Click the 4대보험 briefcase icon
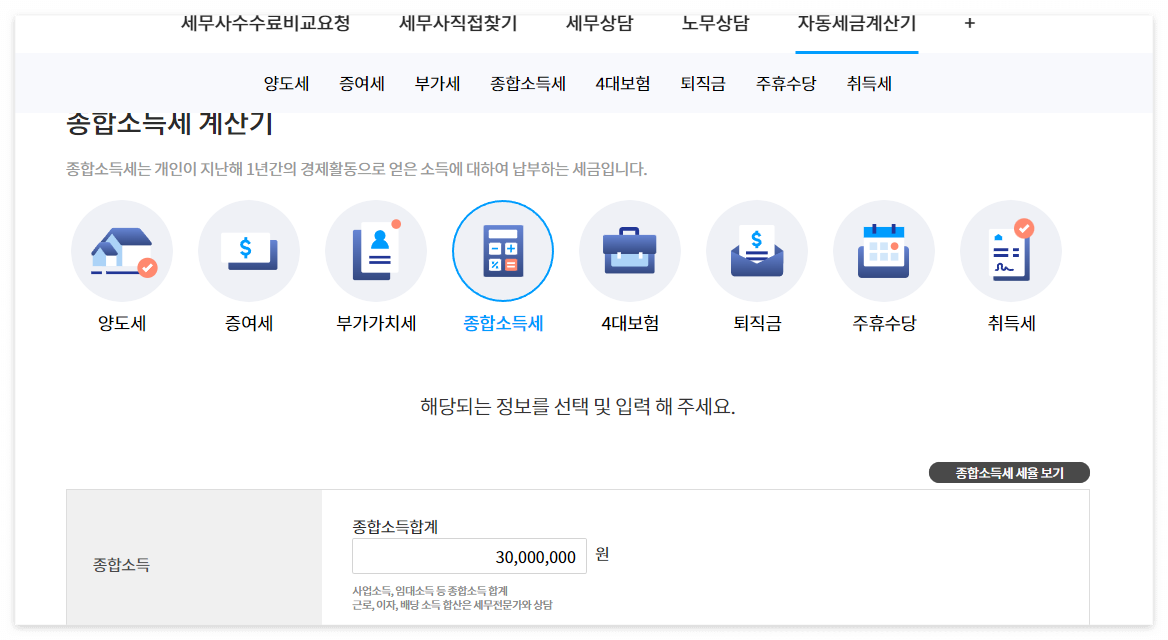The width and height of the screenshot is (1168, 640). pyautogui.click(x=630, y=251)
